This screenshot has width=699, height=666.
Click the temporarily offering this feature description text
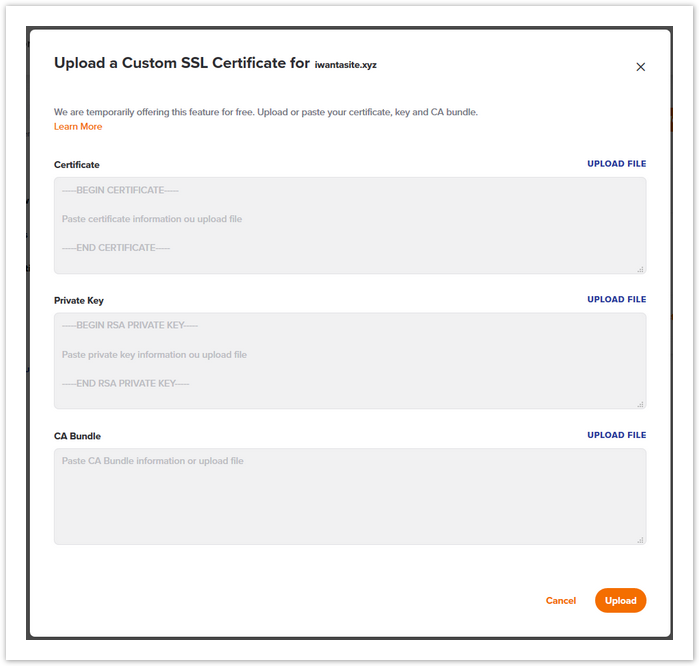pyautogui.click(x=266, y=112)
